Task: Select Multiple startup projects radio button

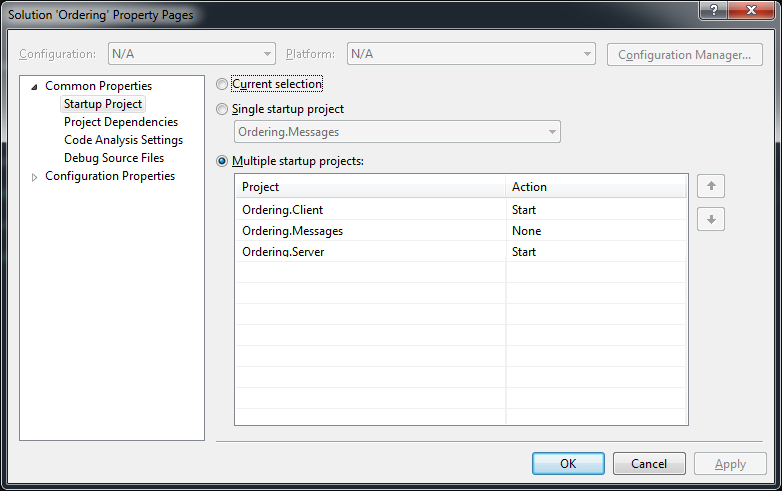Action: pos(222,161)
